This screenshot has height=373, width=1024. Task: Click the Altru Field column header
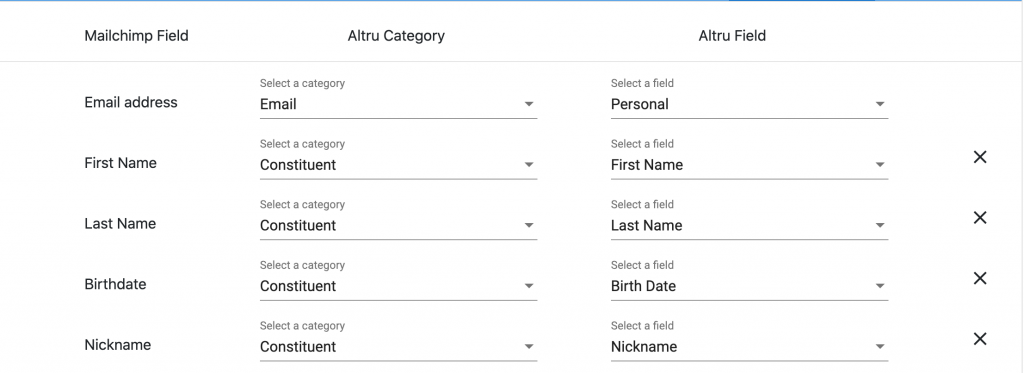[732, 35]
